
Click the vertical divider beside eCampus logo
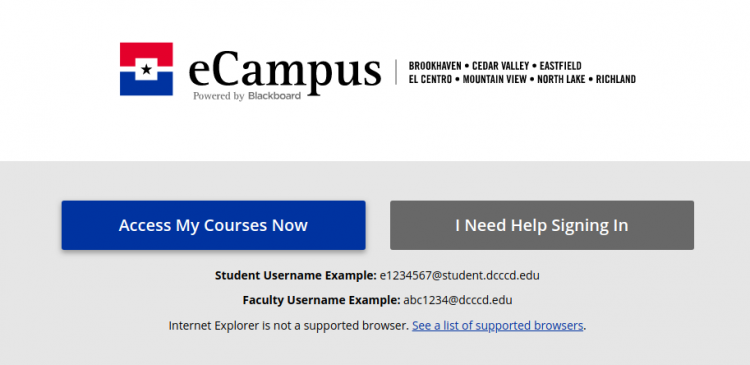(x=396, y=72)
